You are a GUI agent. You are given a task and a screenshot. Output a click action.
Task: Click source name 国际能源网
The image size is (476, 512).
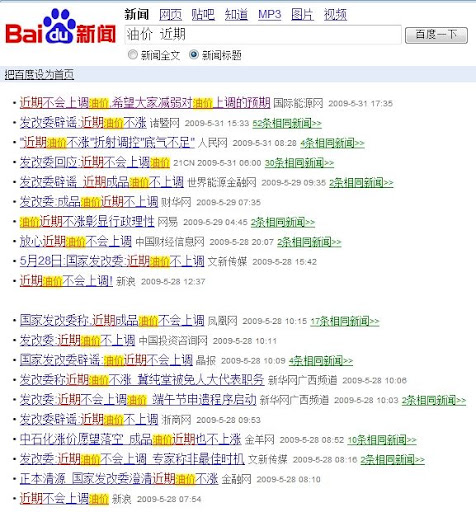pyautogui.click(x=298, y=103)
